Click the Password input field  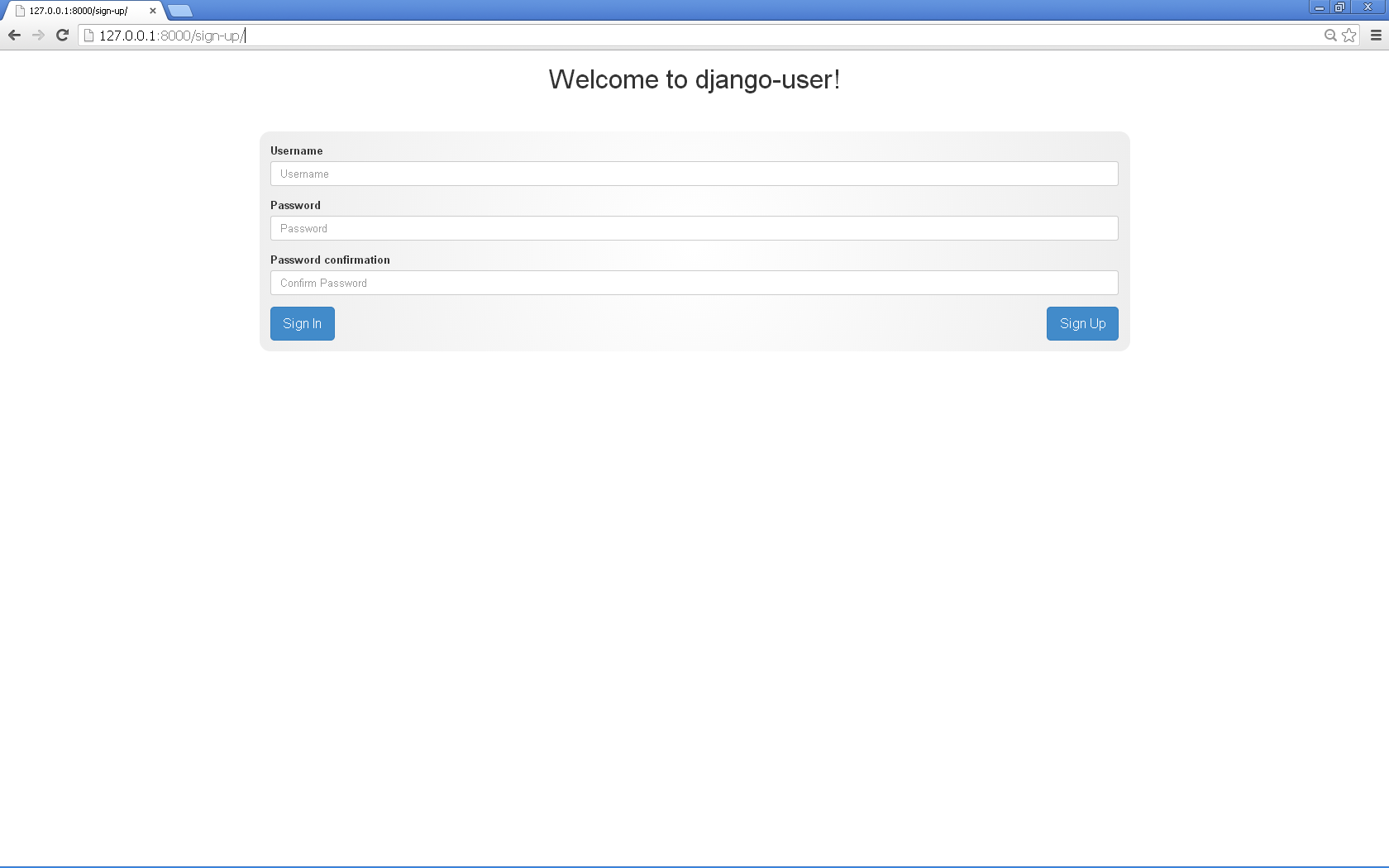pos(694,228)
